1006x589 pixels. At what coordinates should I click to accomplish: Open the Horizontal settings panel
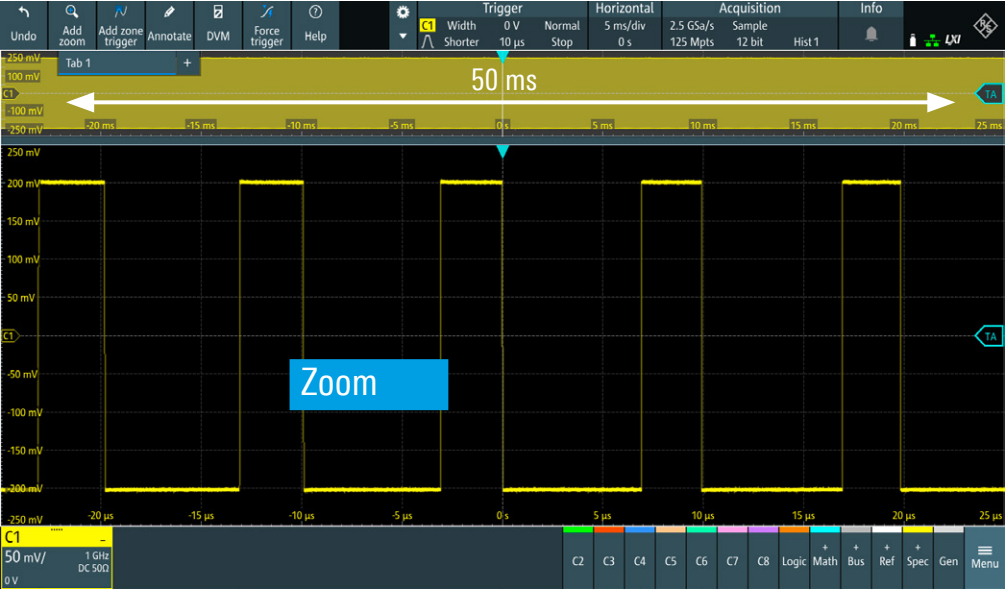tap(624, 26)
